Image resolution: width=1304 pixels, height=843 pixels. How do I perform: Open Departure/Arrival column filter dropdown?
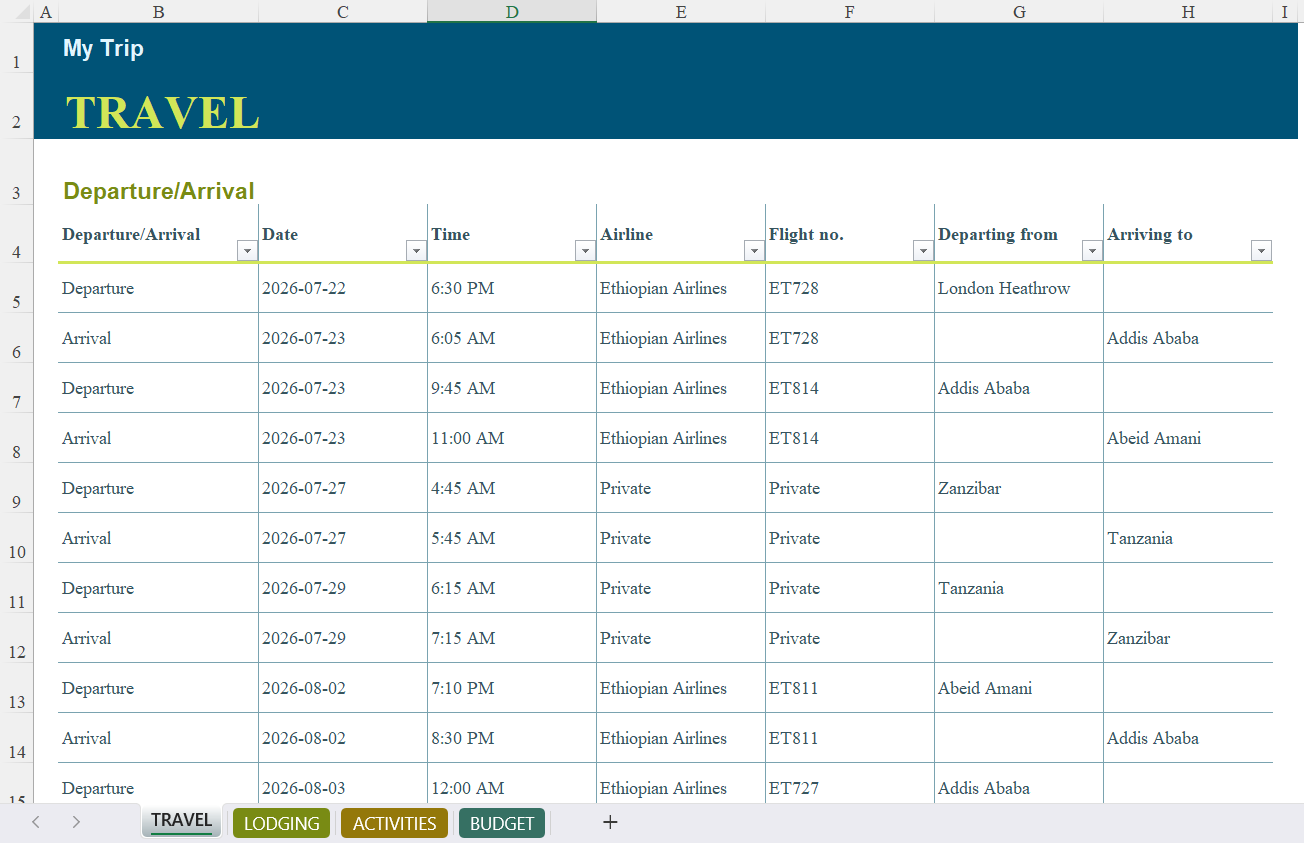pyautogui.click(x=247, y=251)
